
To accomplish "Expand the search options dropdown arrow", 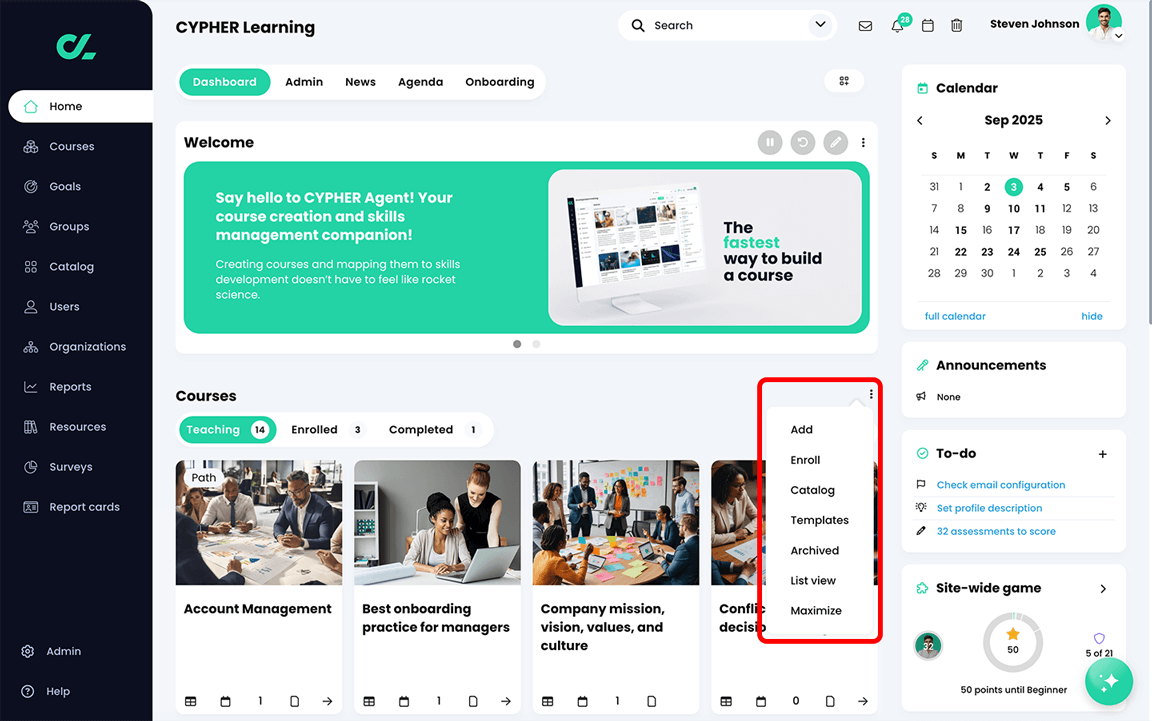I will [x=818, y=25].
